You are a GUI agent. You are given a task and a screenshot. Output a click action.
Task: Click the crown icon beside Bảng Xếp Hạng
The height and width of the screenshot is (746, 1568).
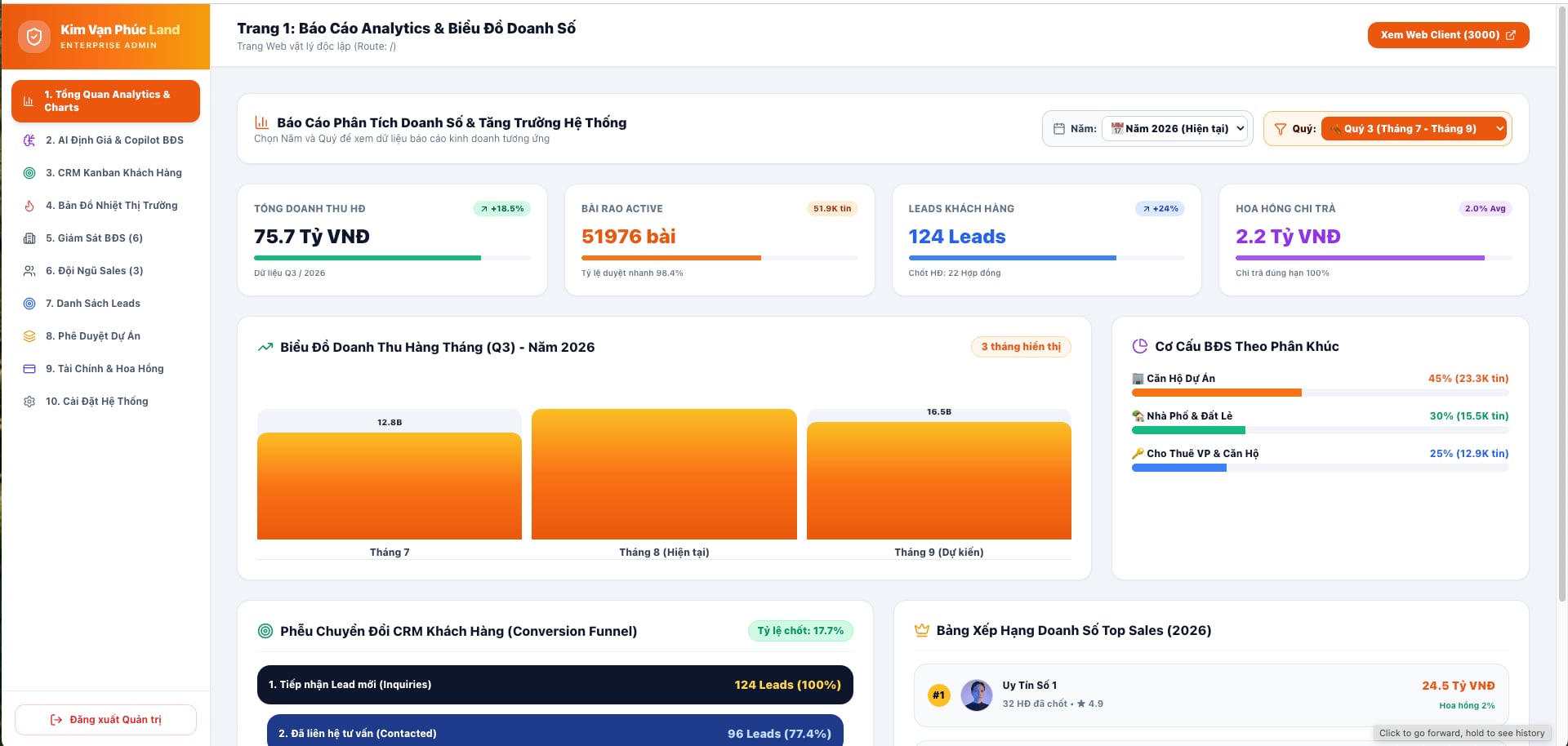[922, 630]
